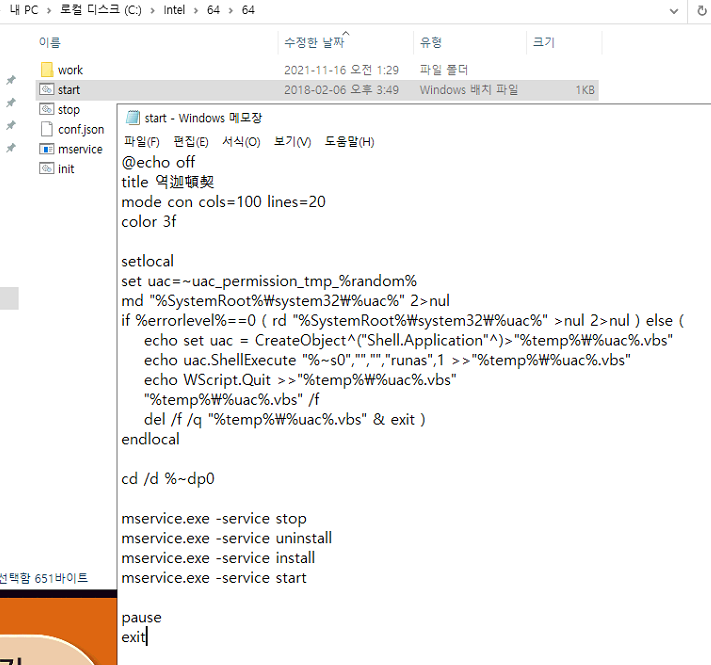The height and width of the screenshot is (665, 711).
Task: Expand the address bar history dropdown
Action: click(674, 11)
